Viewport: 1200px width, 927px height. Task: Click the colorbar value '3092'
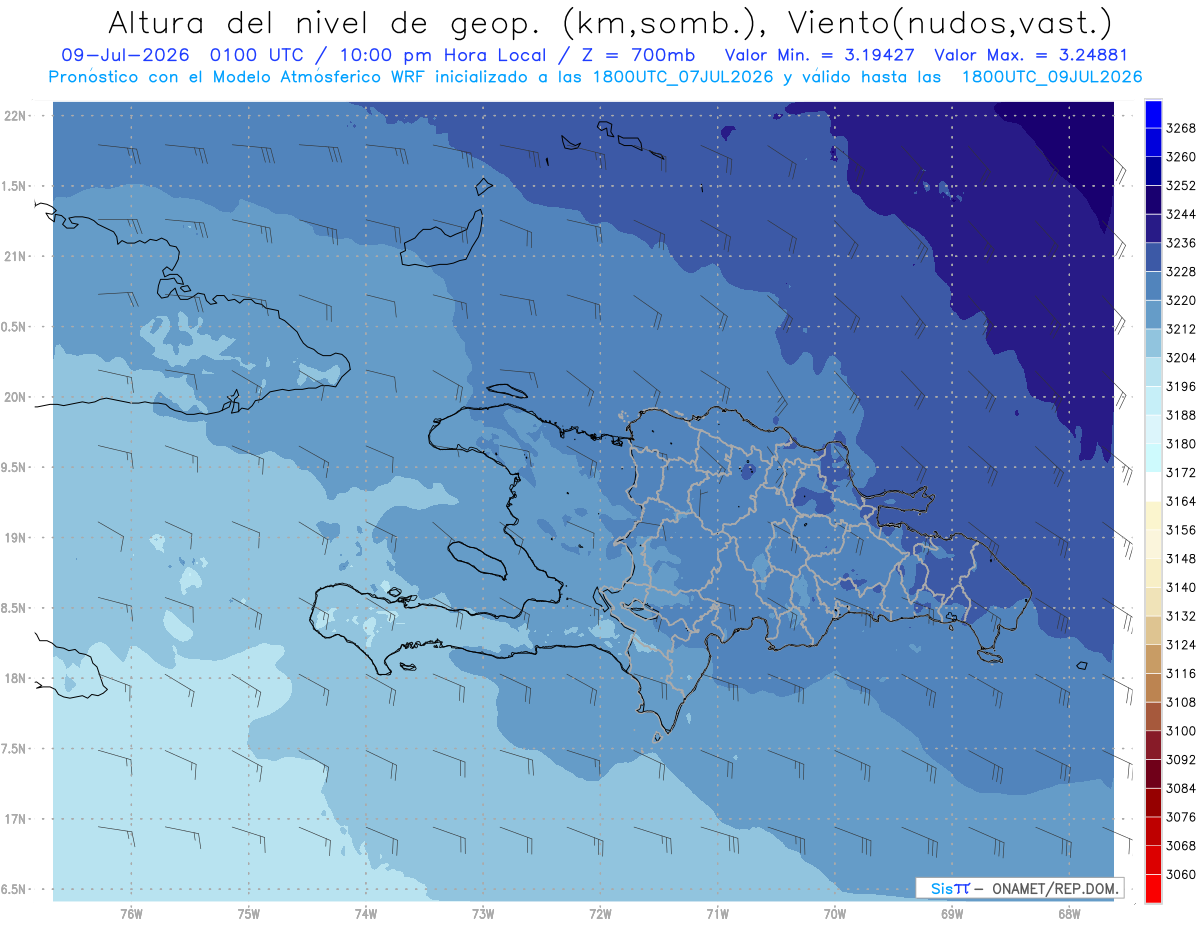[1181, 759]
